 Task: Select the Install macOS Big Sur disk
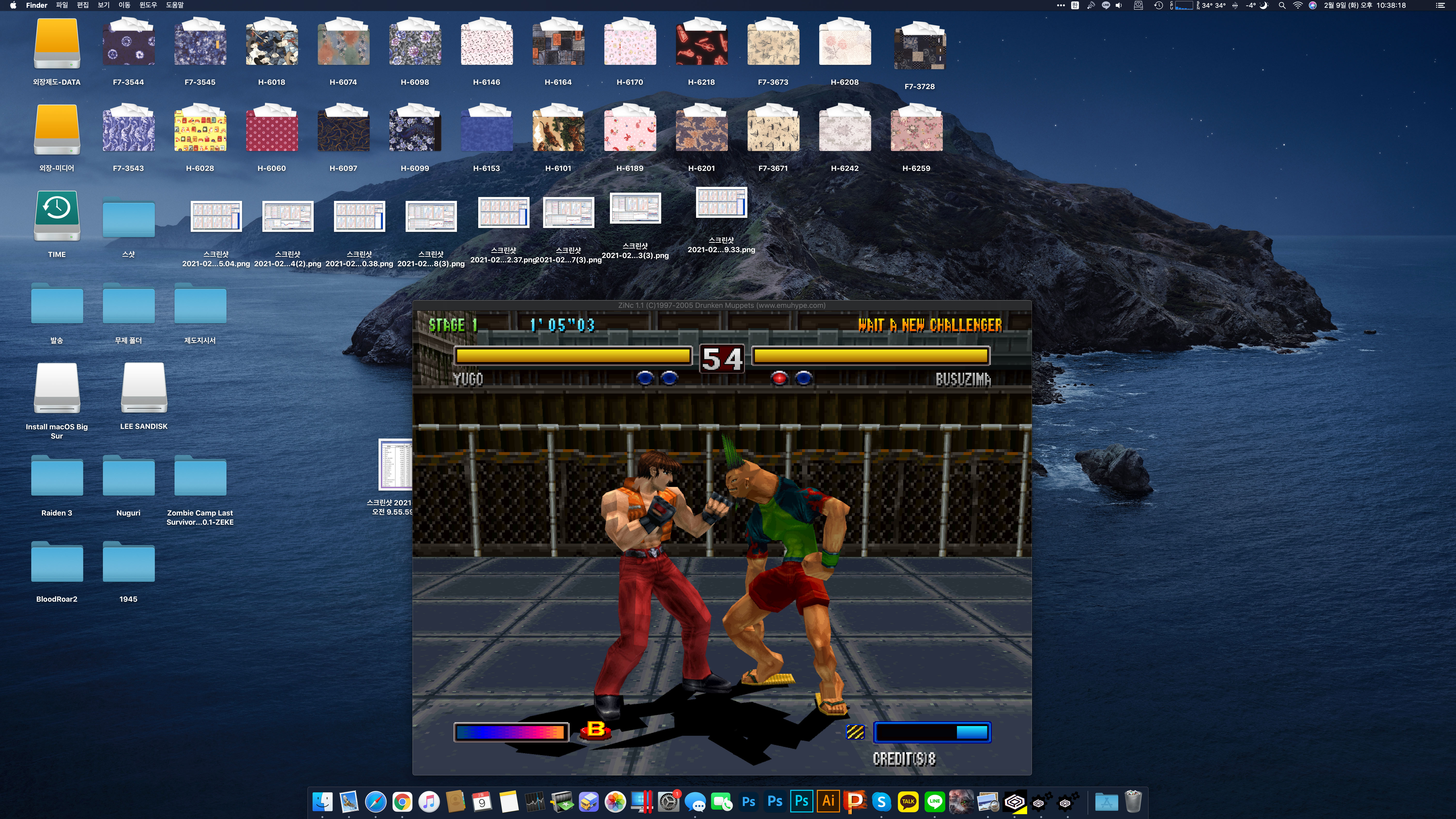(57, 388)
